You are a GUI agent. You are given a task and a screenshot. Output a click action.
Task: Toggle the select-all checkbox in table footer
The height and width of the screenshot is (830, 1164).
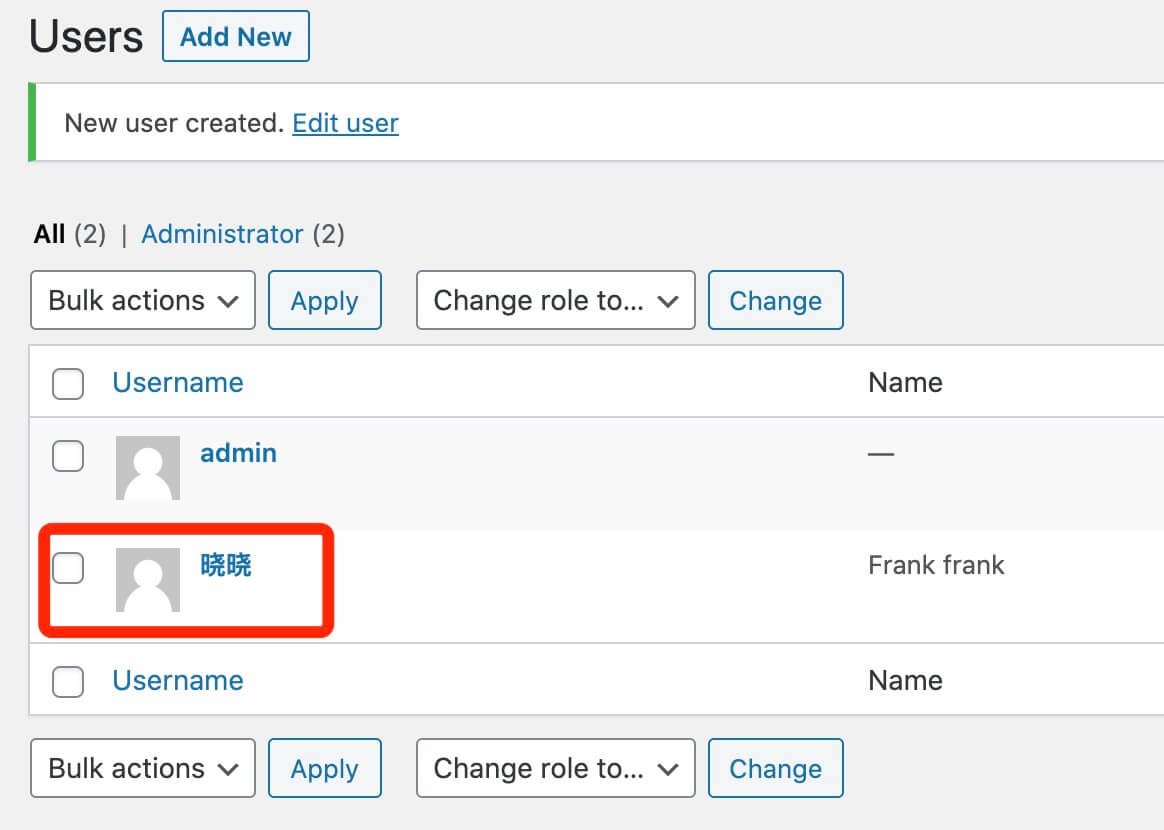click(x=68, y=681)
